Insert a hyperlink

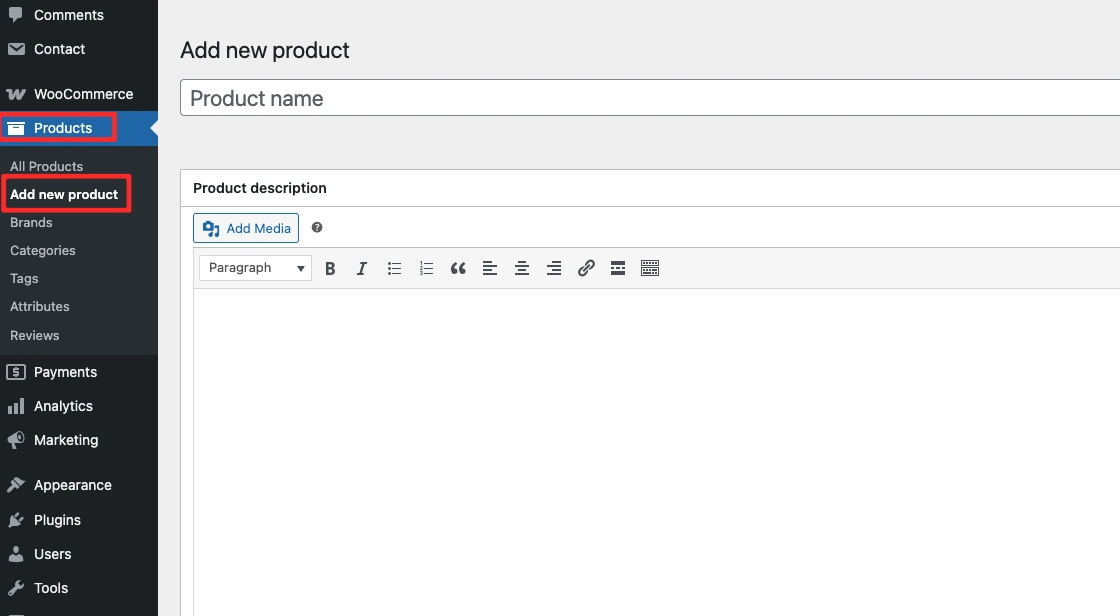586,268
